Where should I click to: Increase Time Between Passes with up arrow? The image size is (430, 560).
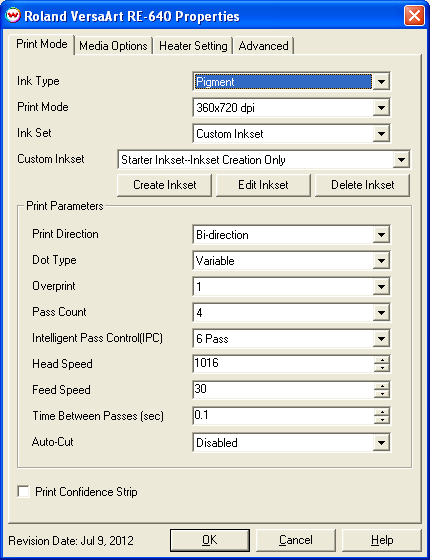(382, 412)
